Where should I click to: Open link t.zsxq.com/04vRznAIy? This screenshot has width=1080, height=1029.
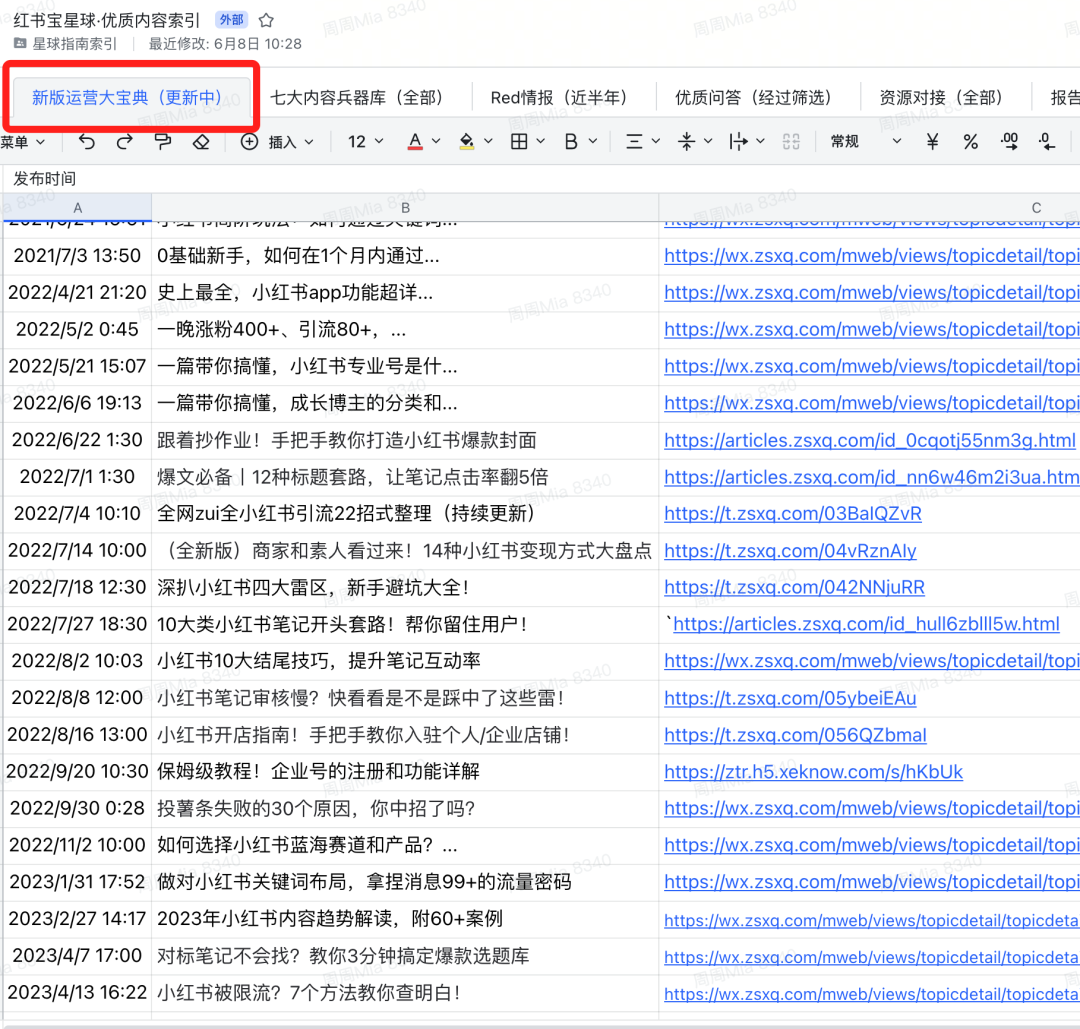(790, 551)
